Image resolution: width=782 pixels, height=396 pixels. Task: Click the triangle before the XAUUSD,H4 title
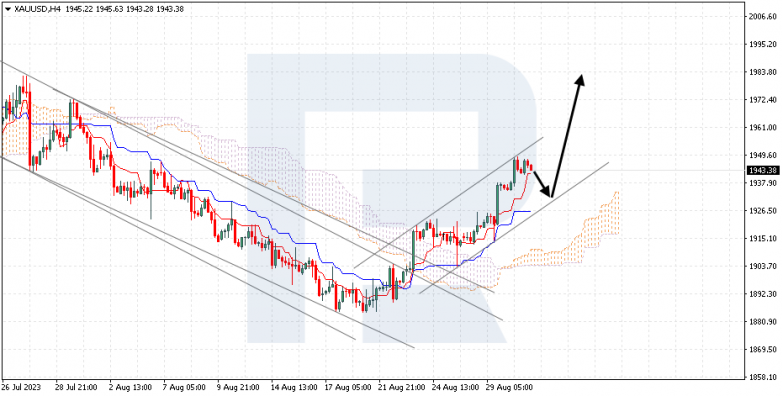(7, 9)
